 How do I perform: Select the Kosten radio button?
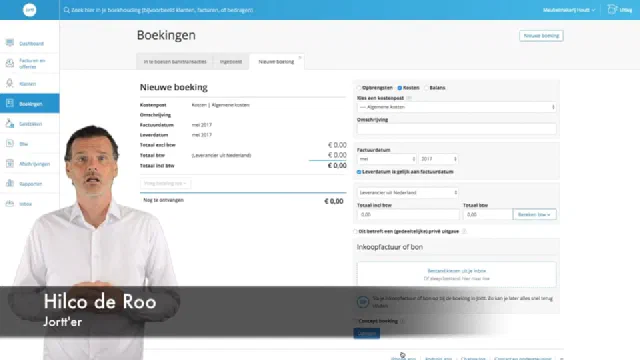400,88
